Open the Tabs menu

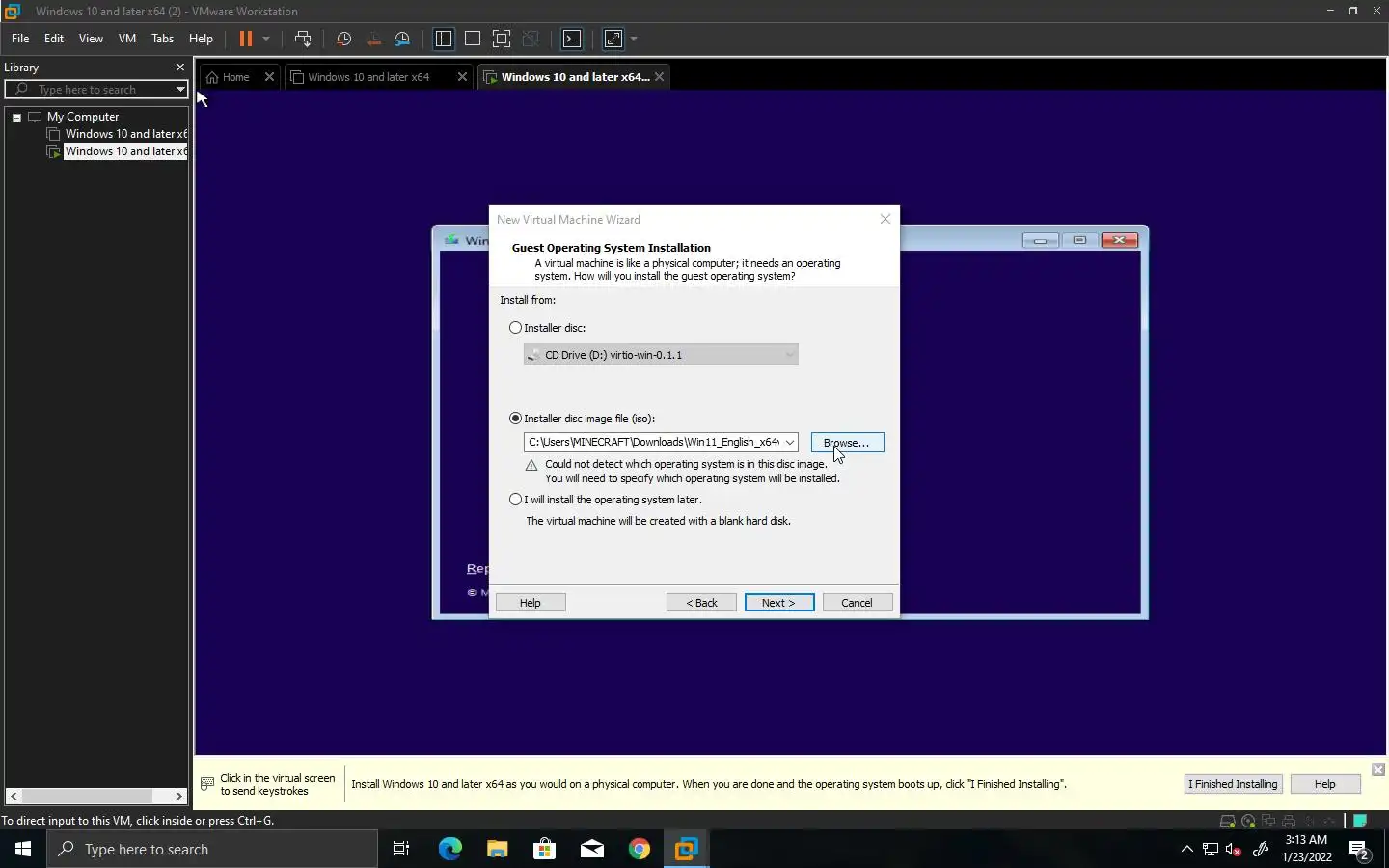click(163, 39)
